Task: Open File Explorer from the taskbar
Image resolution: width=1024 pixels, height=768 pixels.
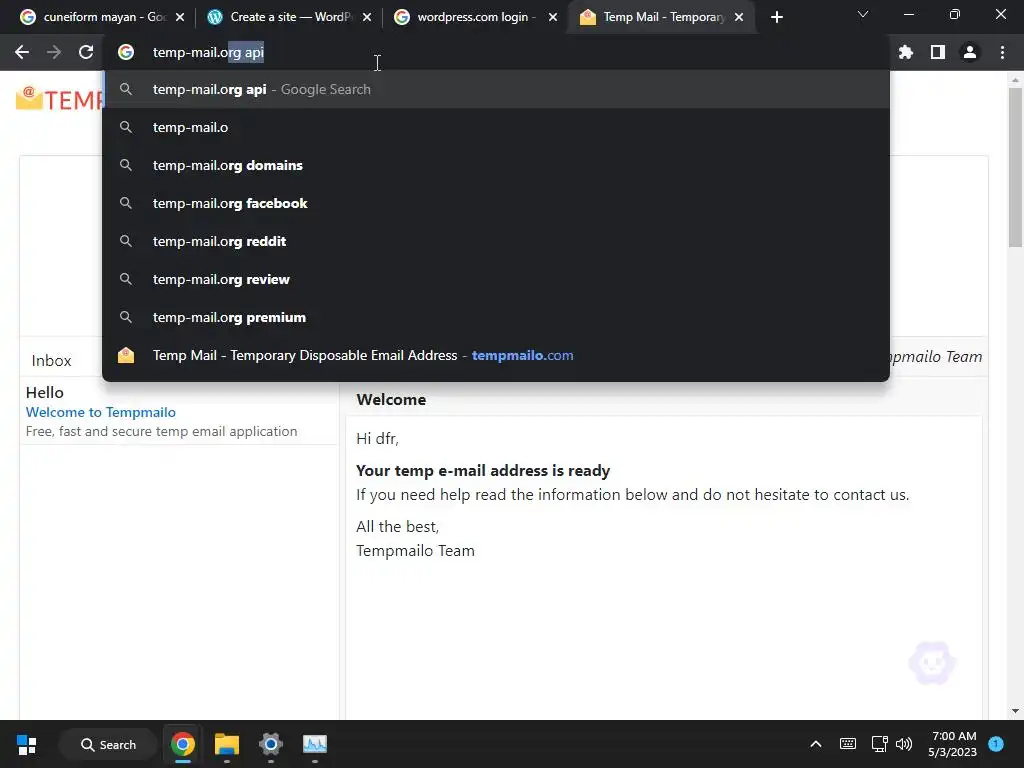Action: [x=227, y=744]
